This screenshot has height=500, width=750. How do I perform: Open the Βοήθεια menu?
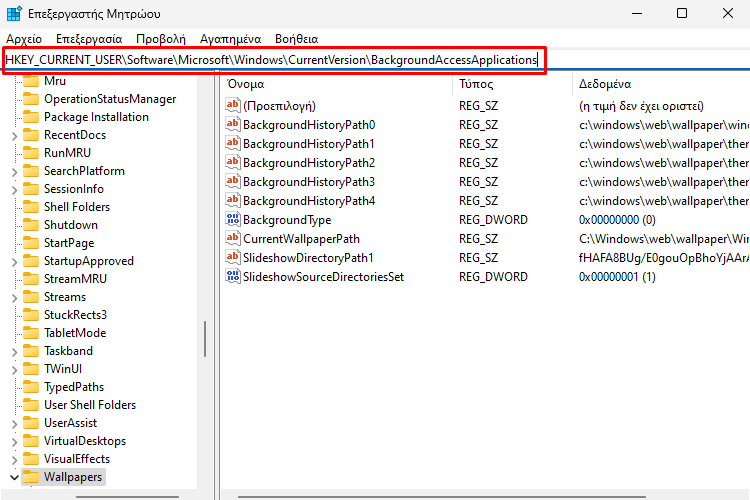pyautogui.click(x=297, y=39)
